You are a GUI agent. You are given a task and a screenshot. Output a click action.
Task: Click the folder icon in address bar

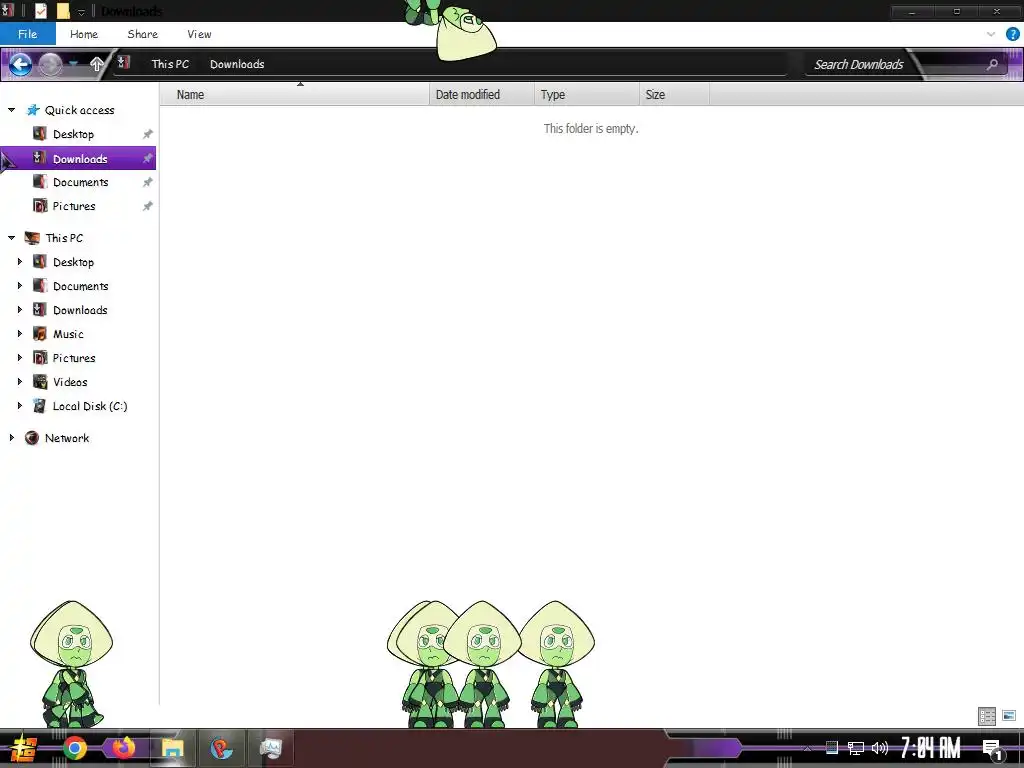click(123, 63)
